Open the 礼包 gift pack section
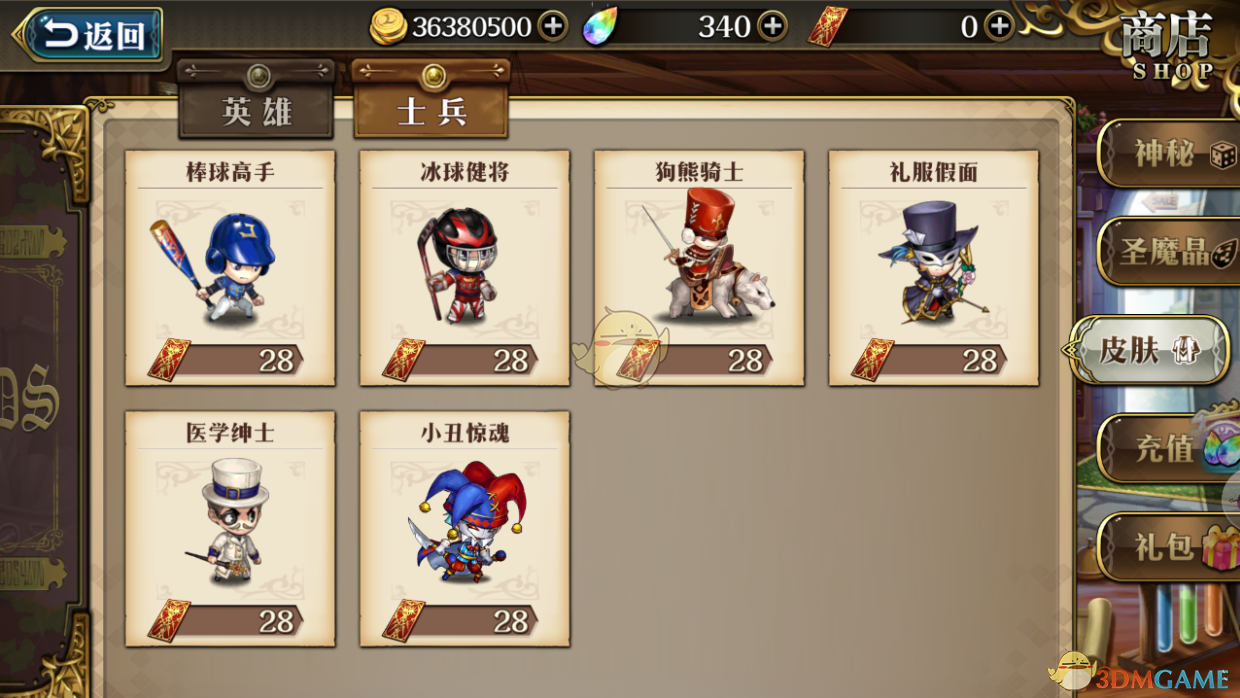Screen dimensions: 1240x698 (1170, 547)
